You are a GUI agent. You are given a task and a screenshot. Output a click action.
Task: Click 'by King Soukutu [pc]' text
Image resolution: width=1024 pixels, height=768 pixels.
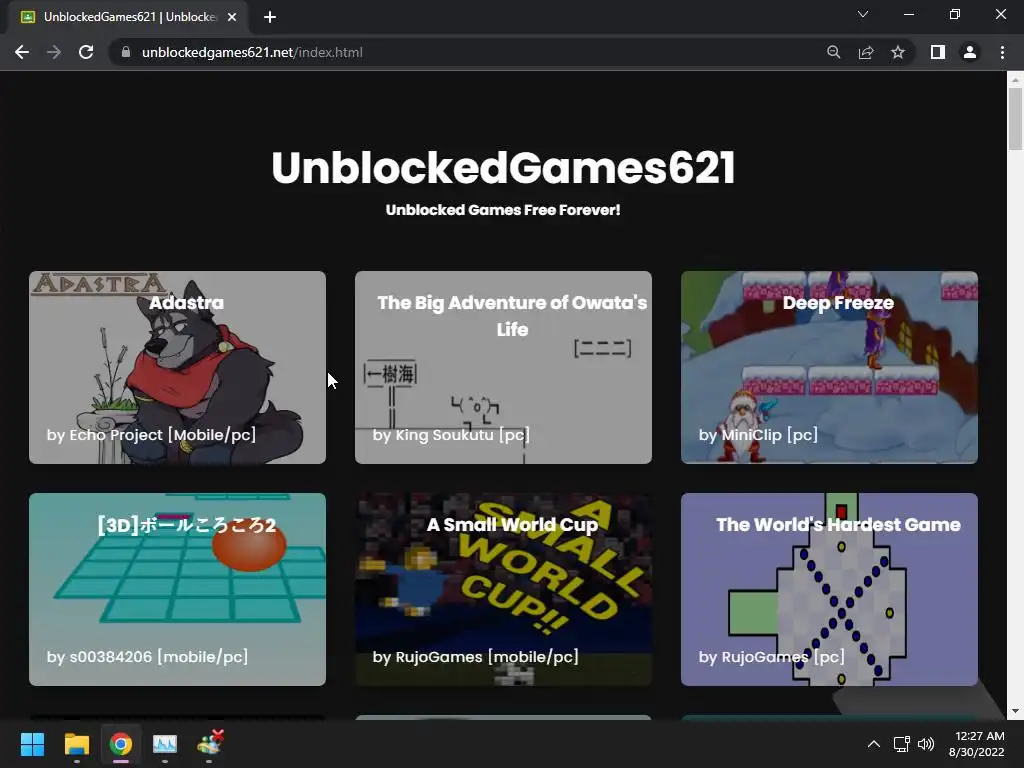click(x=451, y=435)
